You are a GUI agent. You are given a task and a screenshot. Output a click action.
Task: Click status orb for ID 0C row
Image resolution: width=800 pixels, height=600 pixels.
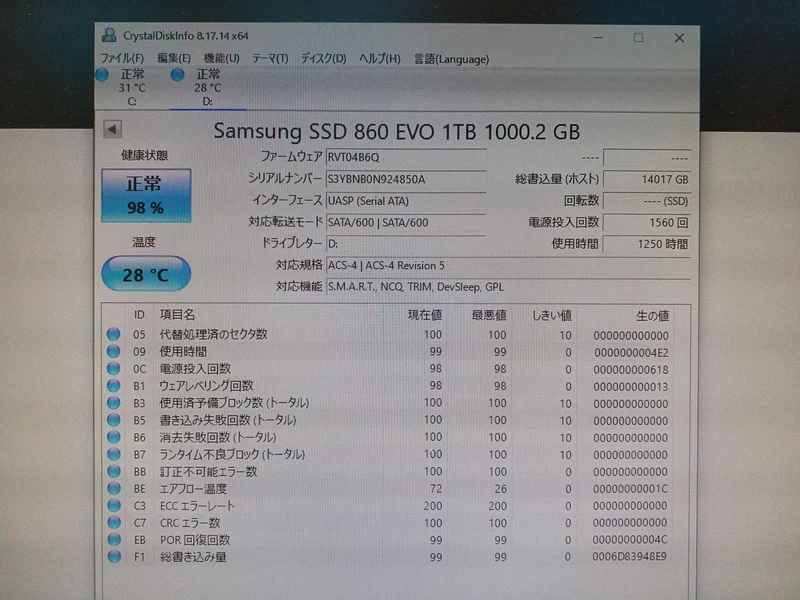pyautogui.click(x=113, y=368)
